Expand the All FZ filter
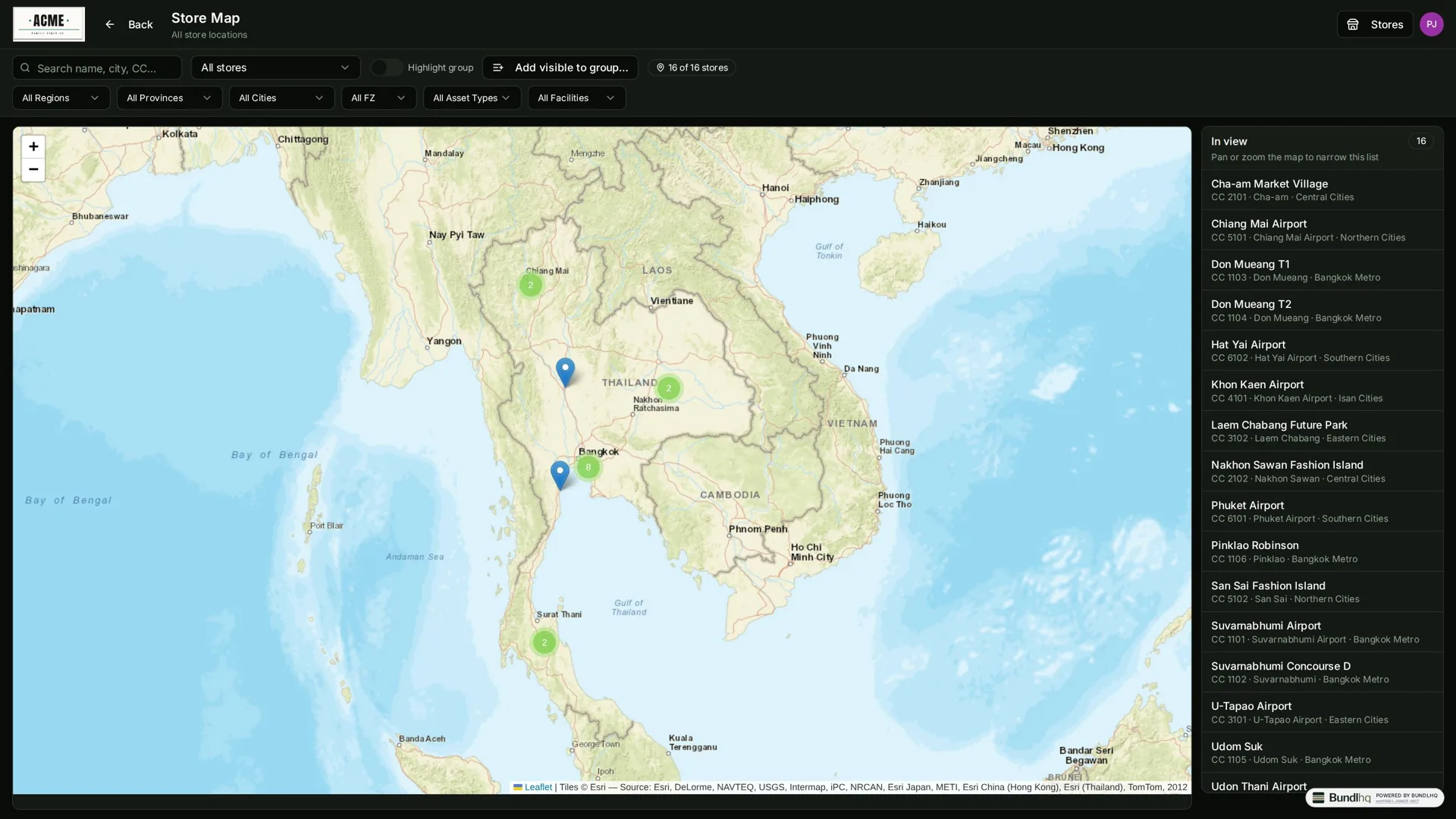Image resolution: width=1456 pixels, height=819 pixels. [x=378, y=98]
